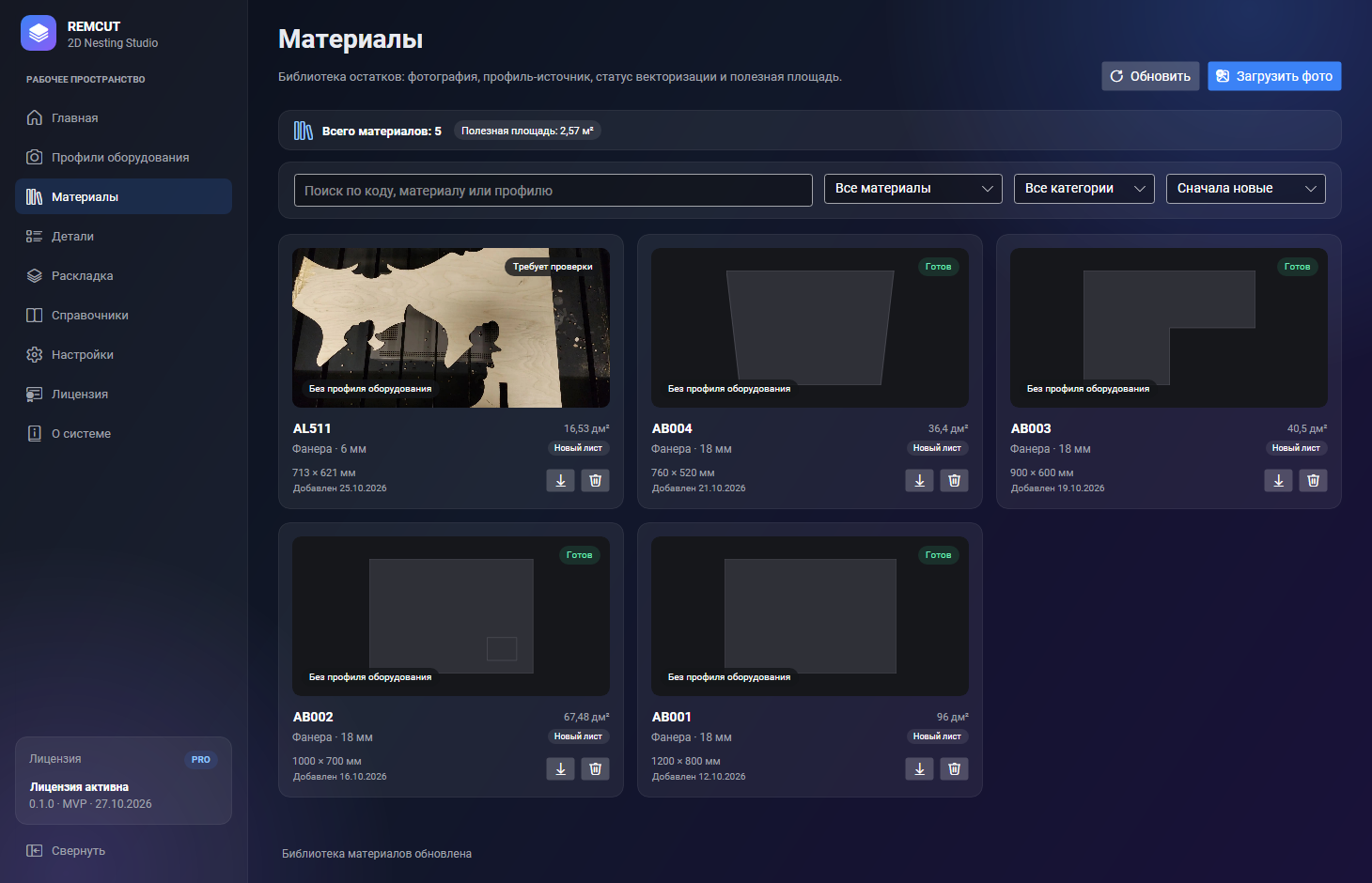Open the AB001 sheet preview thumbnail
Screen dimensions: 1372x883
[x=810, y=616]
